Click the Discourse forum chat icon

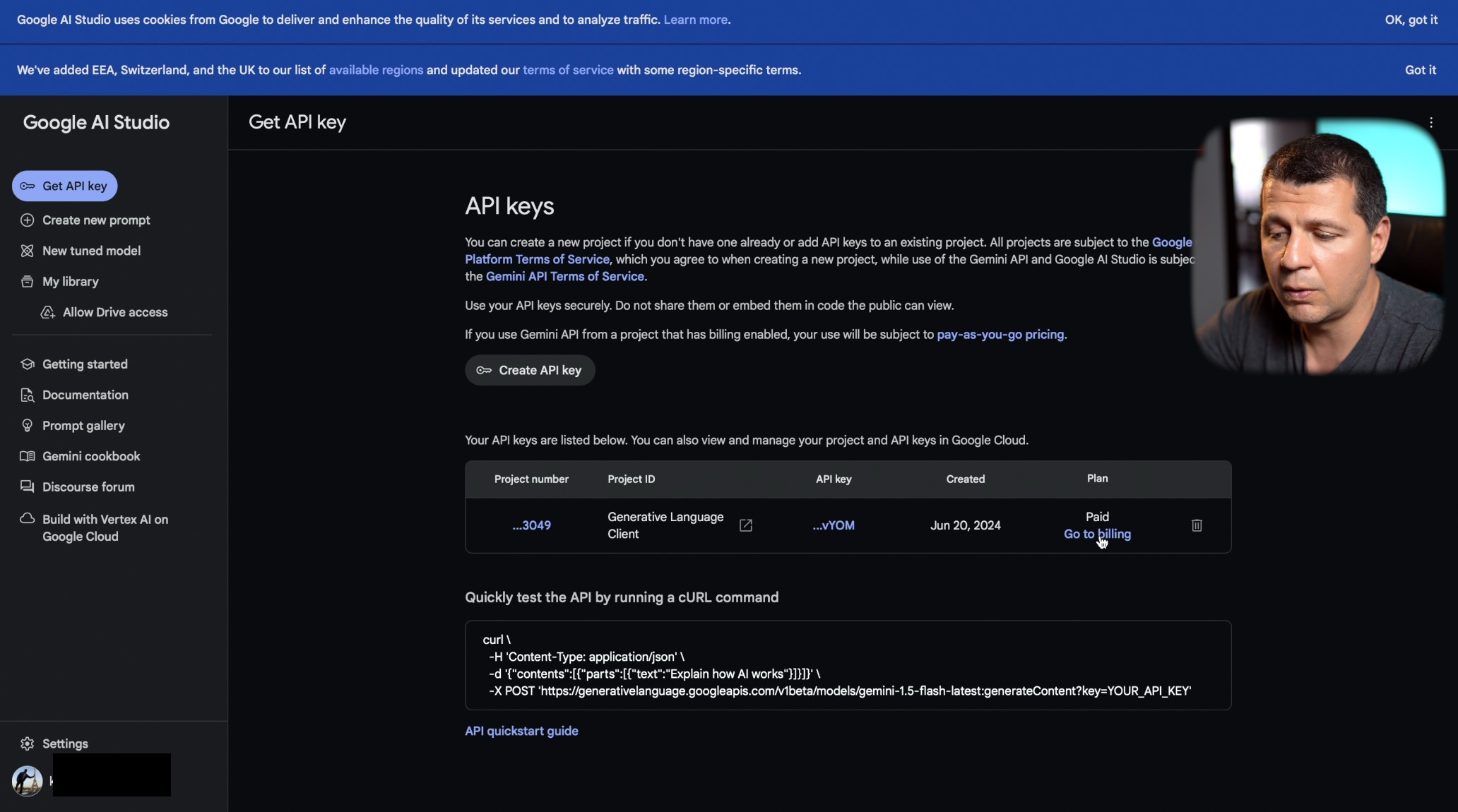27,487
